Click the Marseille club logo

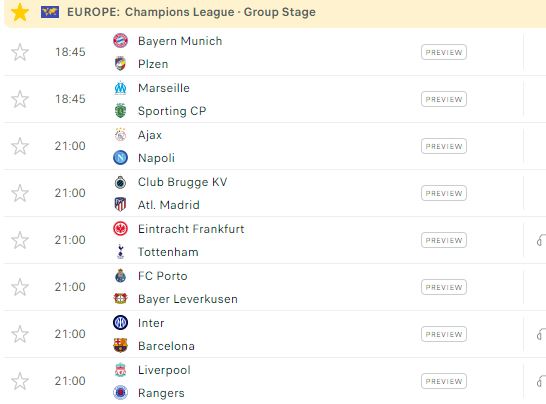120,88
